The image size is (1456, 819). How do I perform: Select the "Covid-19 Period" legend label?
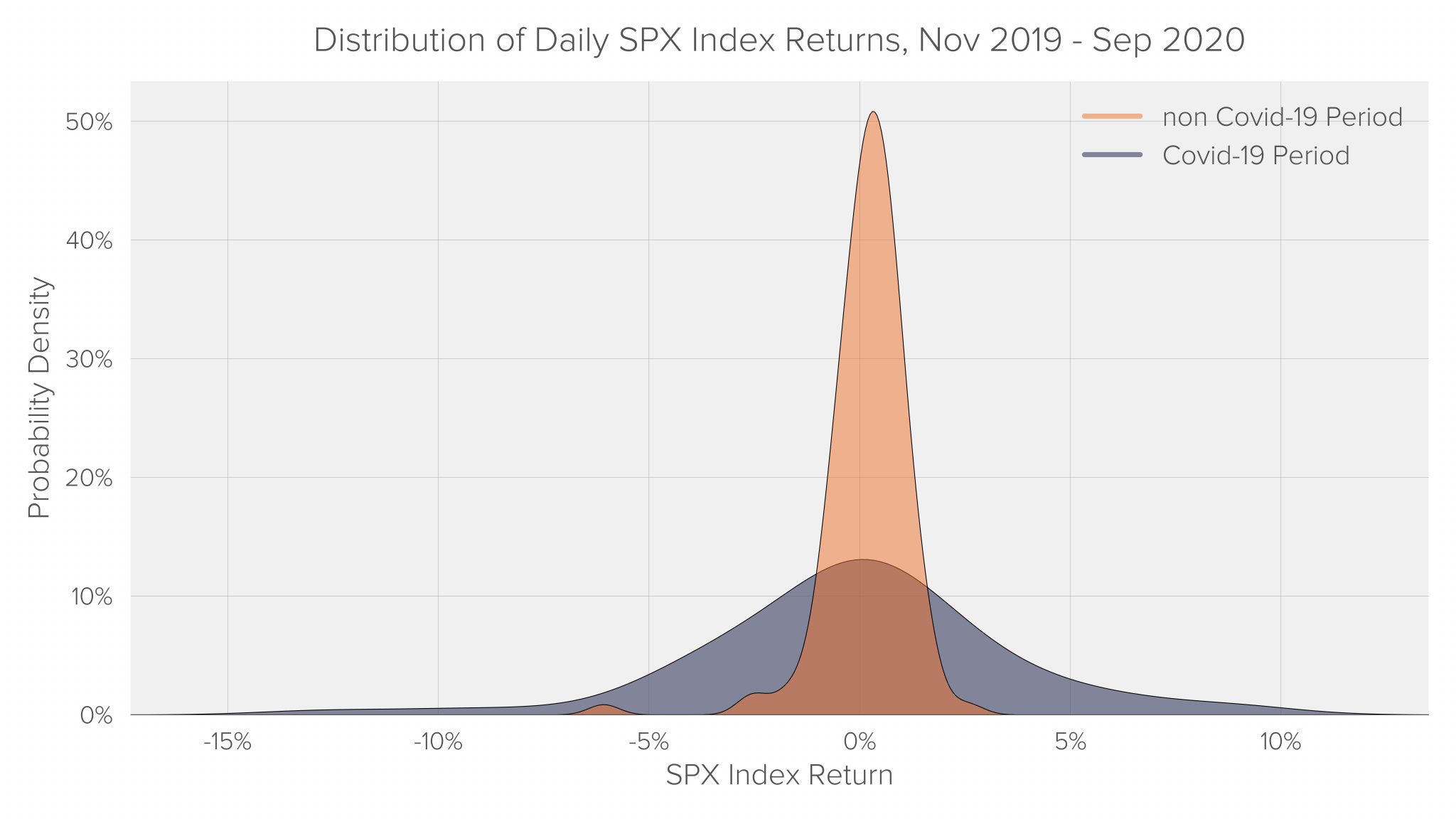click(x=1256, y=156)
